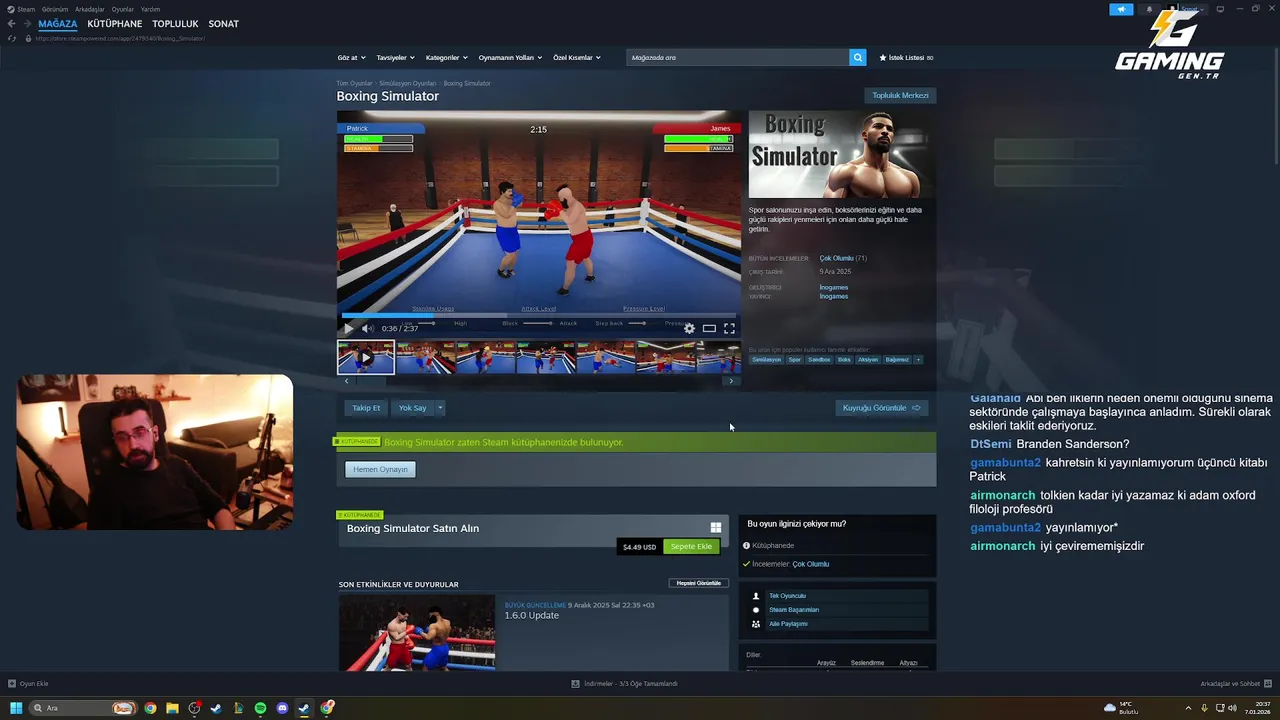The height and width of the screenshot is (720, 1280).
Task: Click the Yok Say button
Action: coord(412,408)
